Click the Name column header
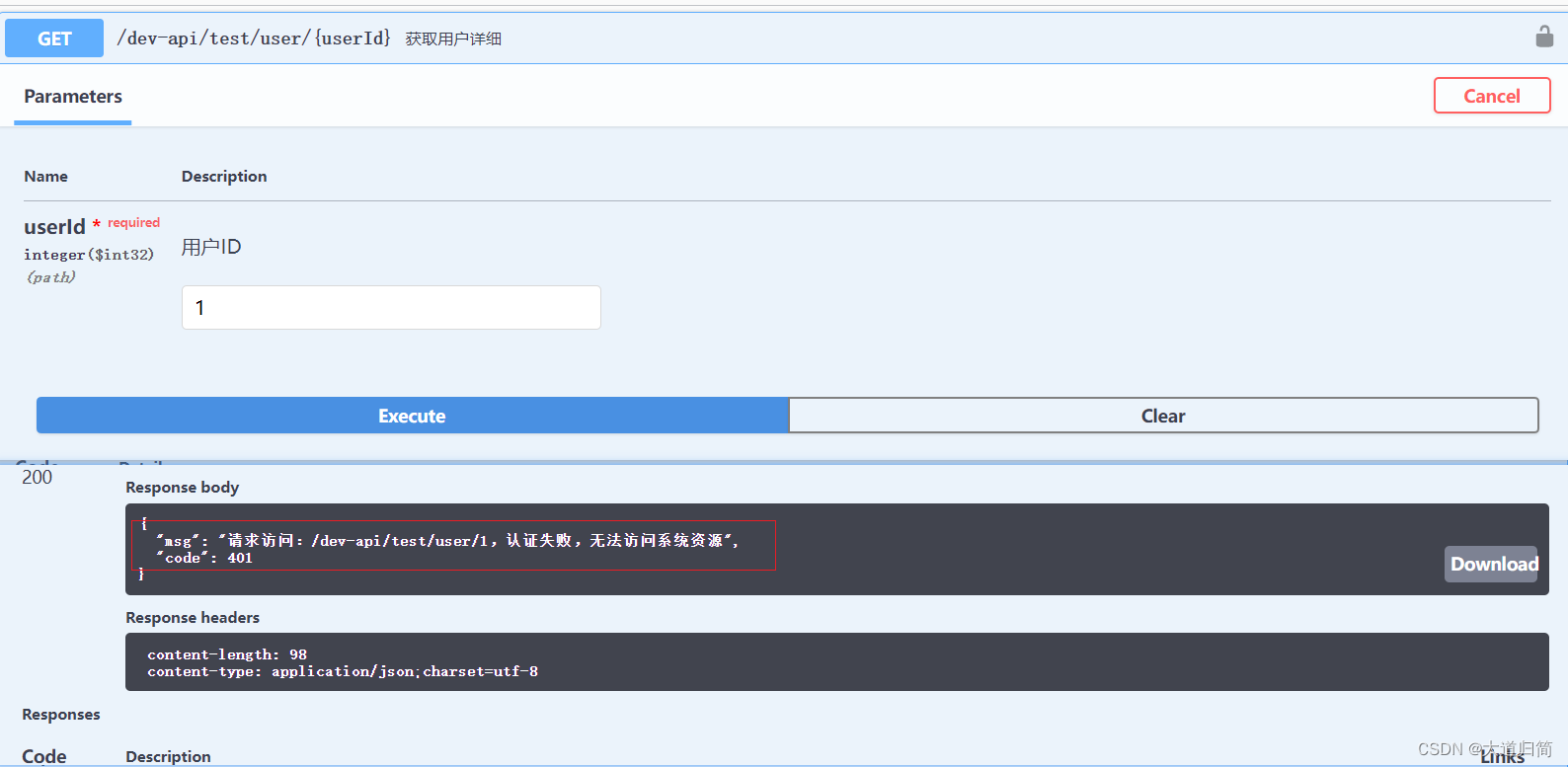 tap(46, 177)
